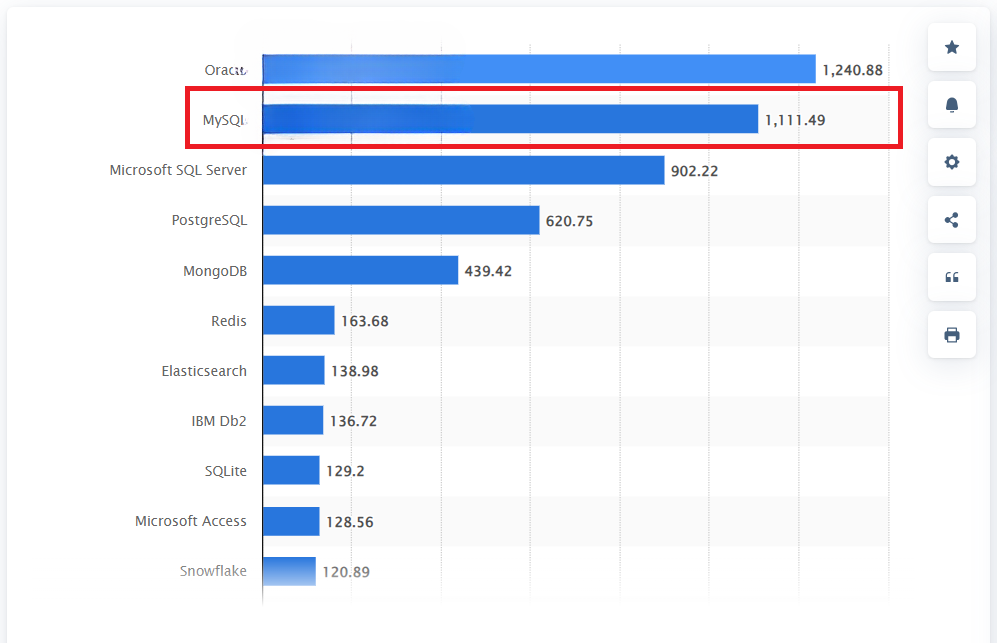This screenshot has width=997, height=643.
Task: Click the Redis axis label
Action: coord(229,321)
